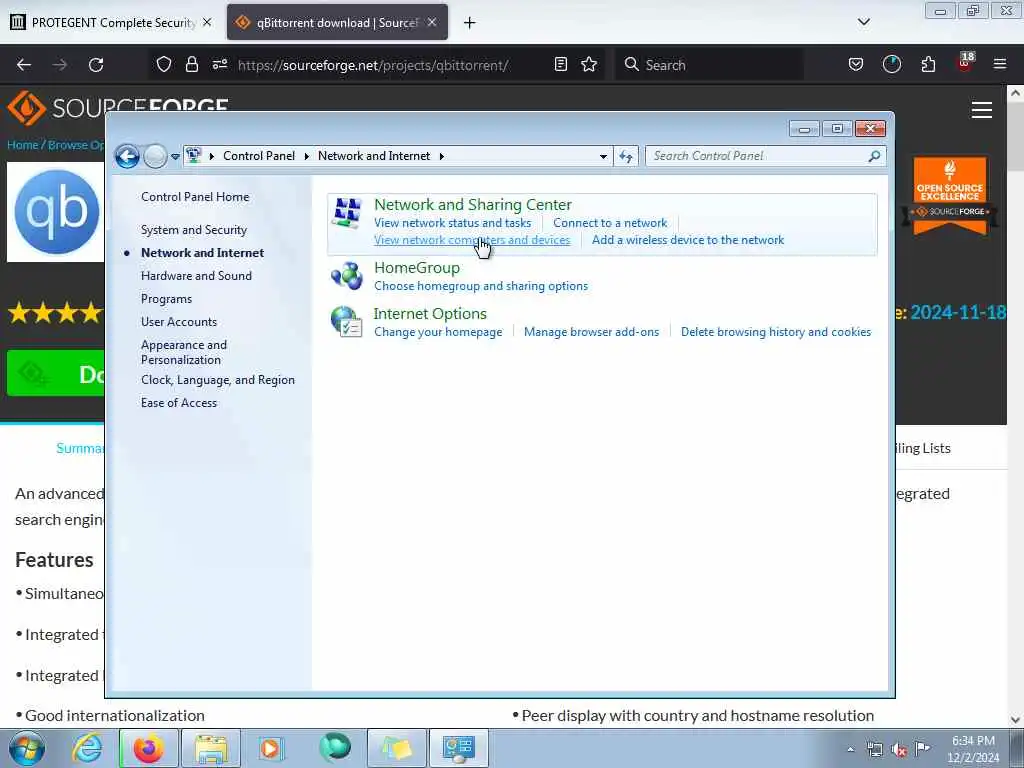Open Firefox list all tabs chevron

click(863, 22)
